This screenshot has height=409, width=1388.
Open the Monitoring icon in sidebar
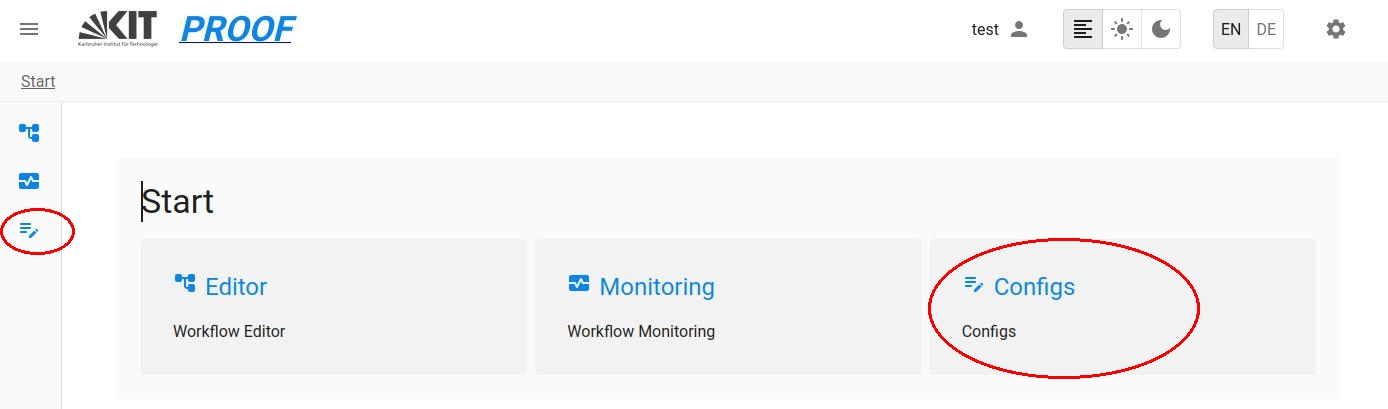click(29, 181)
